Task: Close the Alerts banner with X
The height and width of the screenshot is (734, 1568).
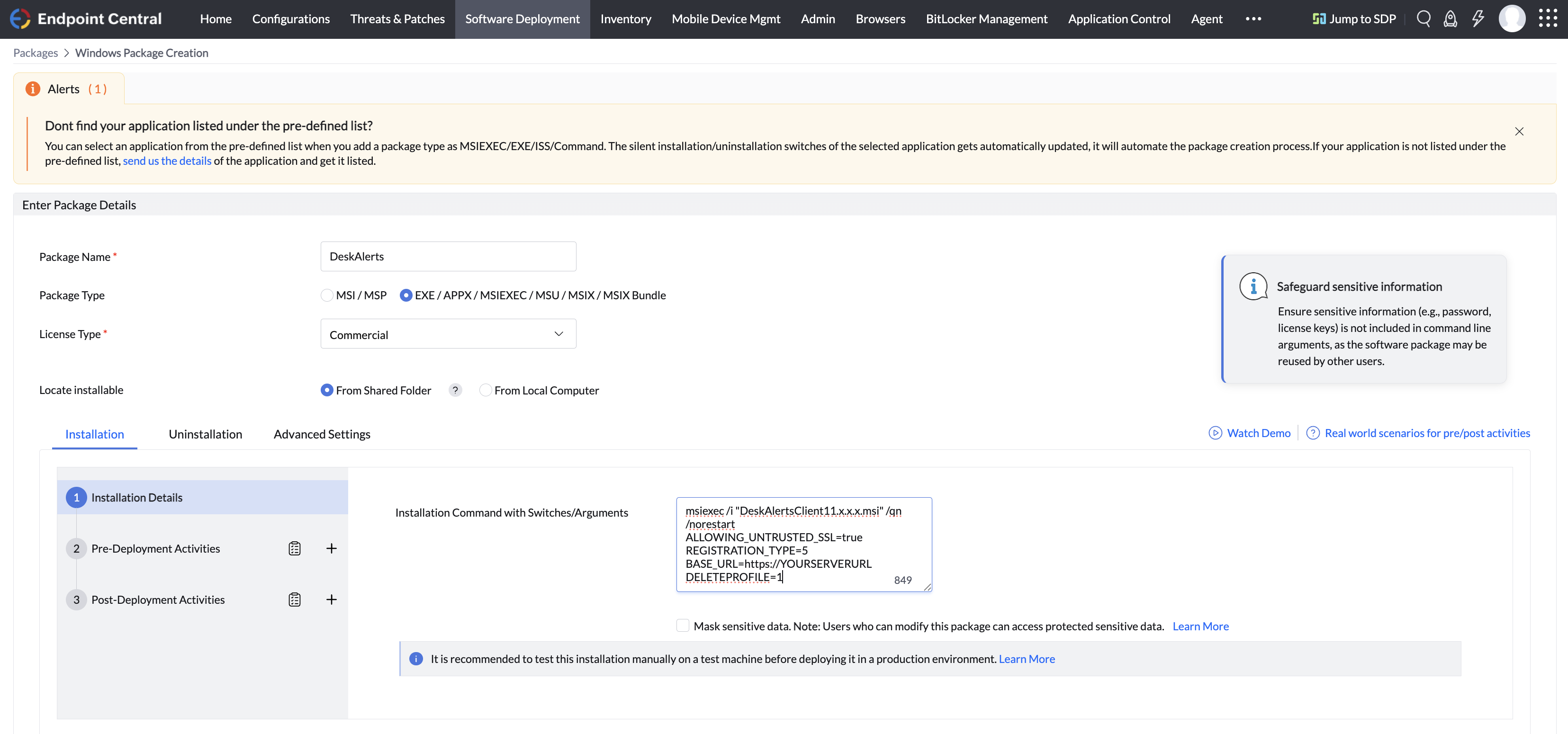Action: tap(1519, 132)
